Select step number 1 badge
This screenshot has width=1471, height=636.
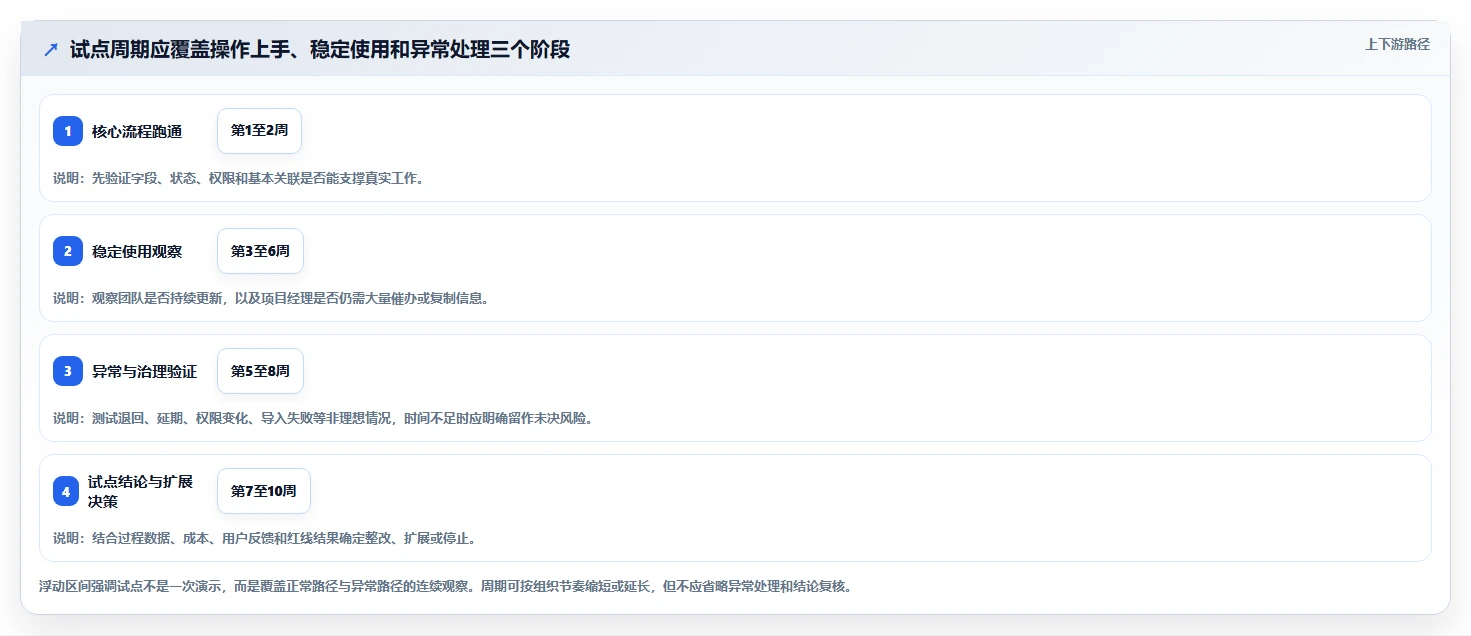tap(68, 131)
